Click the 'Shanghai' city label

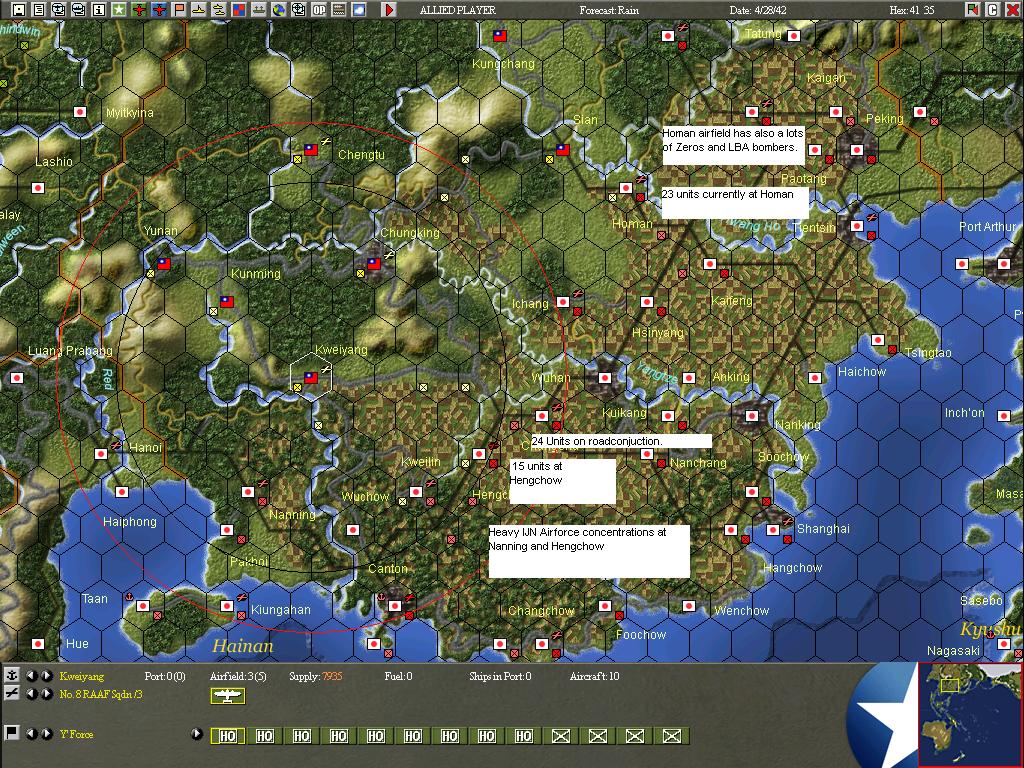click(x=823, y=529)
